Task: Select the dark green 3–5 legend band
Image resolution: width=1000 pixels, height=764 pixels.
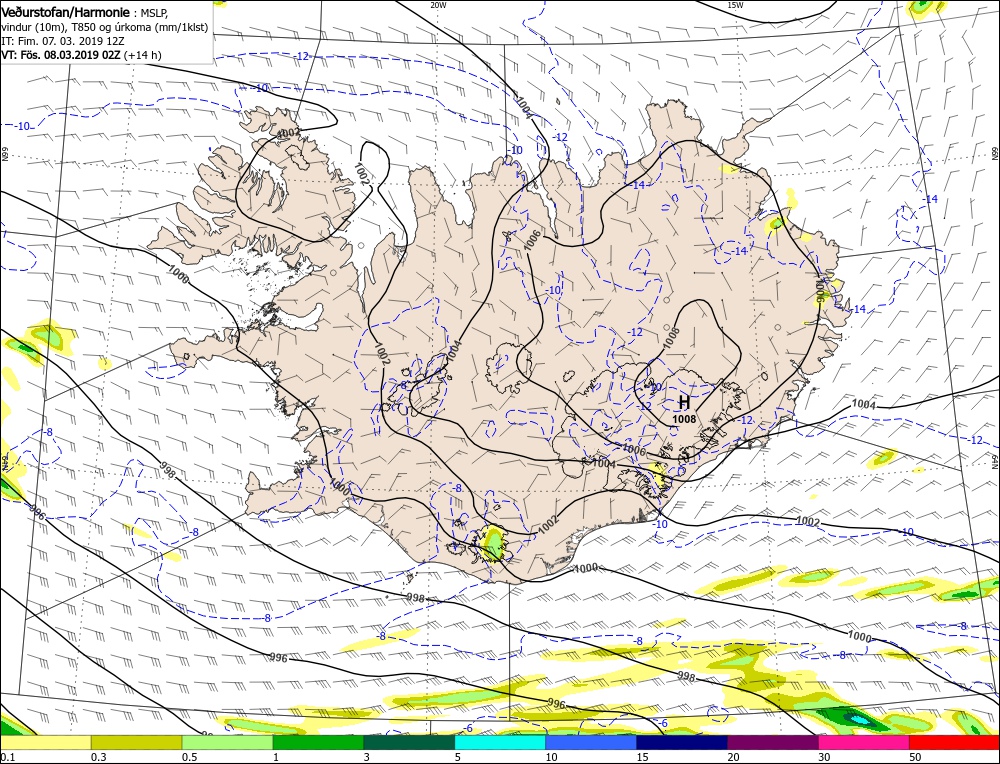Action: (409, 742)
